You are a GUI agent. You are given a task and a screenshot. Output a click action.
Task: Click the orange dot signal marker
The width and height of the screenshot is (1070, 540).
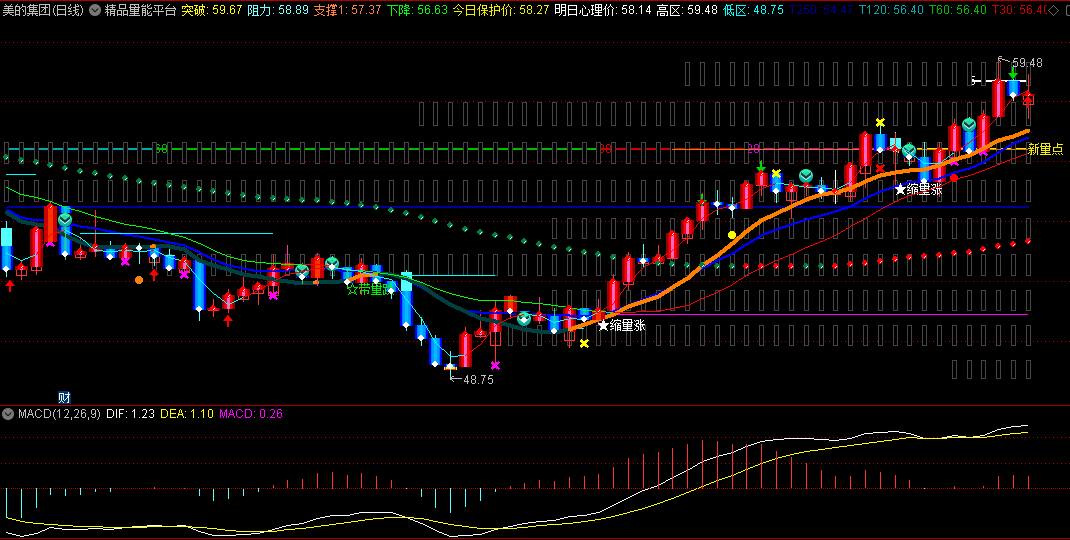click(x=139, y=280)
